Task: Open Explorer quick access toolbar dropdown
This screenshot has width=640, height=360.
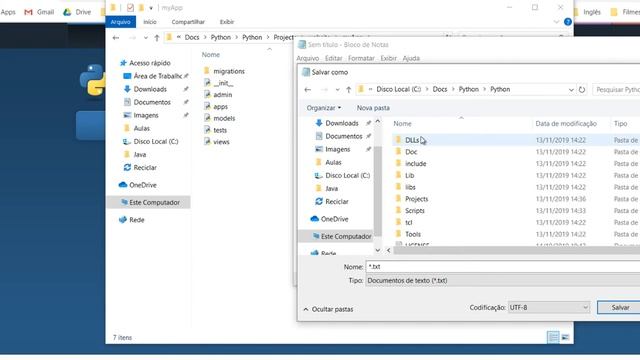Action: [151, 8]
